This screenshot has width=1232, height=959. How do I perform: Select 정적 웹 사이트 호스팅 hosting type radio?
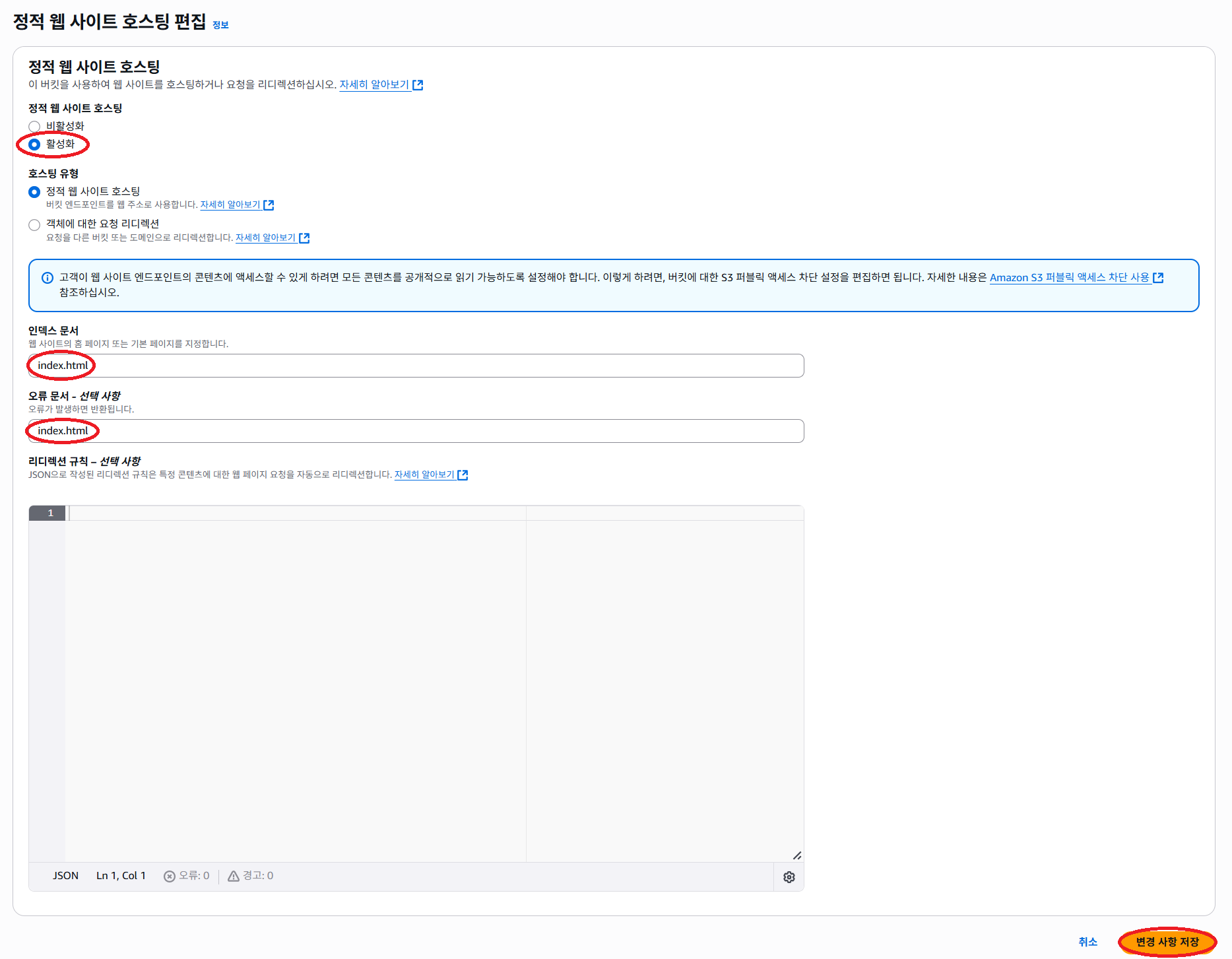(x=34, y=192)
